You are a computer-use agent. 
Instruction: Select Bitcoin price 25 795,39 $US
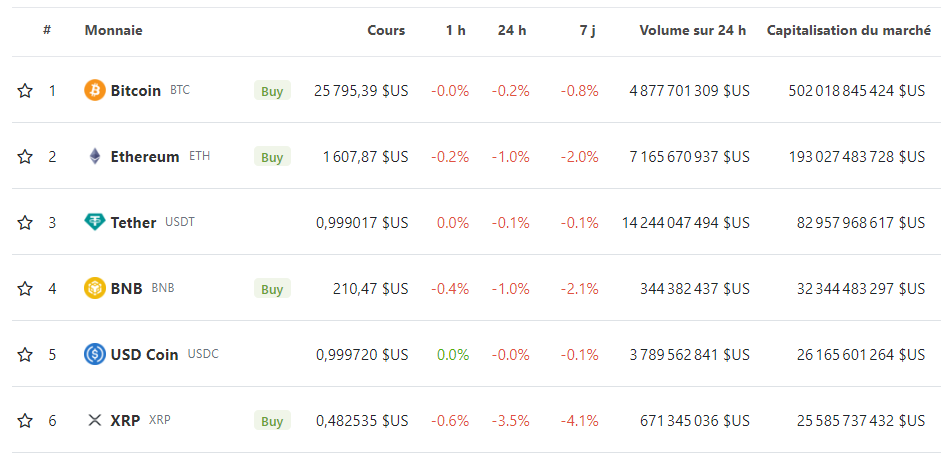(361, 91)
